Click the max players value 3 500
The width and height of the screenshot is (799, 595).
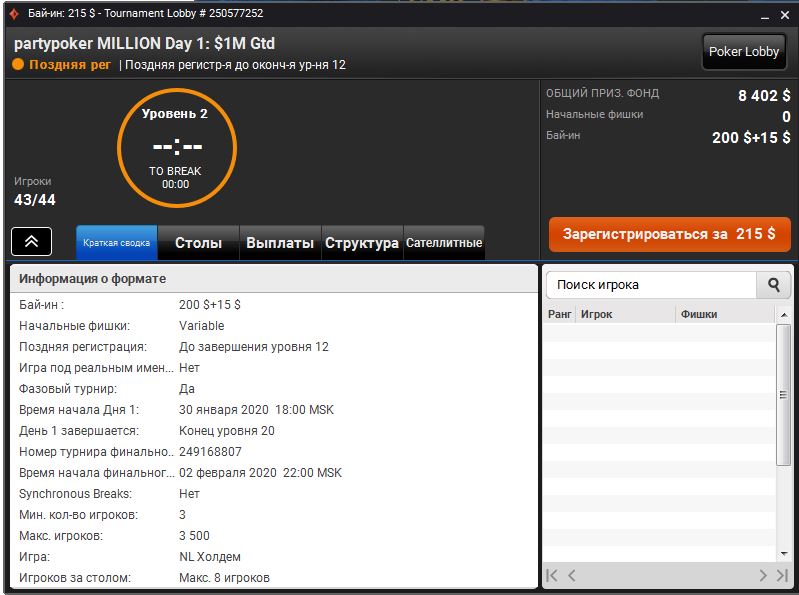click(x=194, y=536)
